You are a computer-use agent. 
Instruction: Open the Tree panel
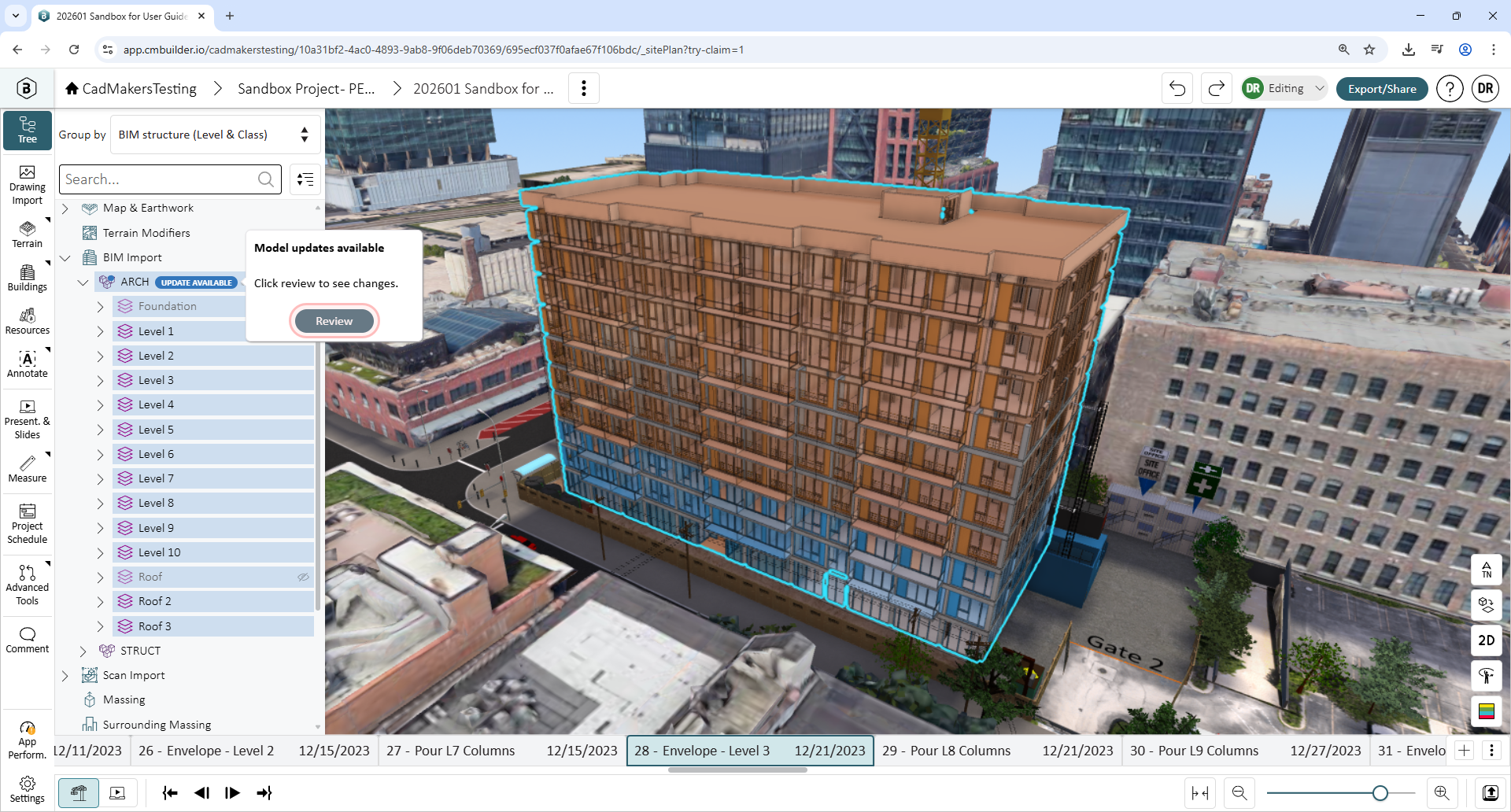28,130
